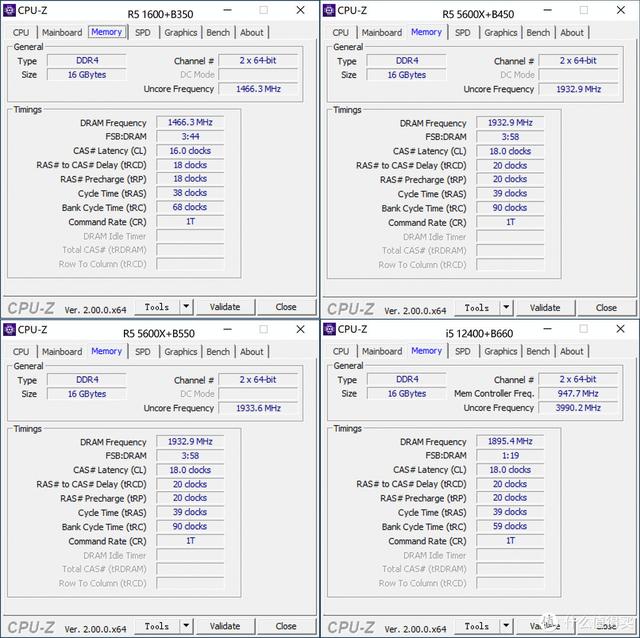
Task: Click CPU-Z app icon in R5 5600X+B450 window
Action: [x=329, y=10]
